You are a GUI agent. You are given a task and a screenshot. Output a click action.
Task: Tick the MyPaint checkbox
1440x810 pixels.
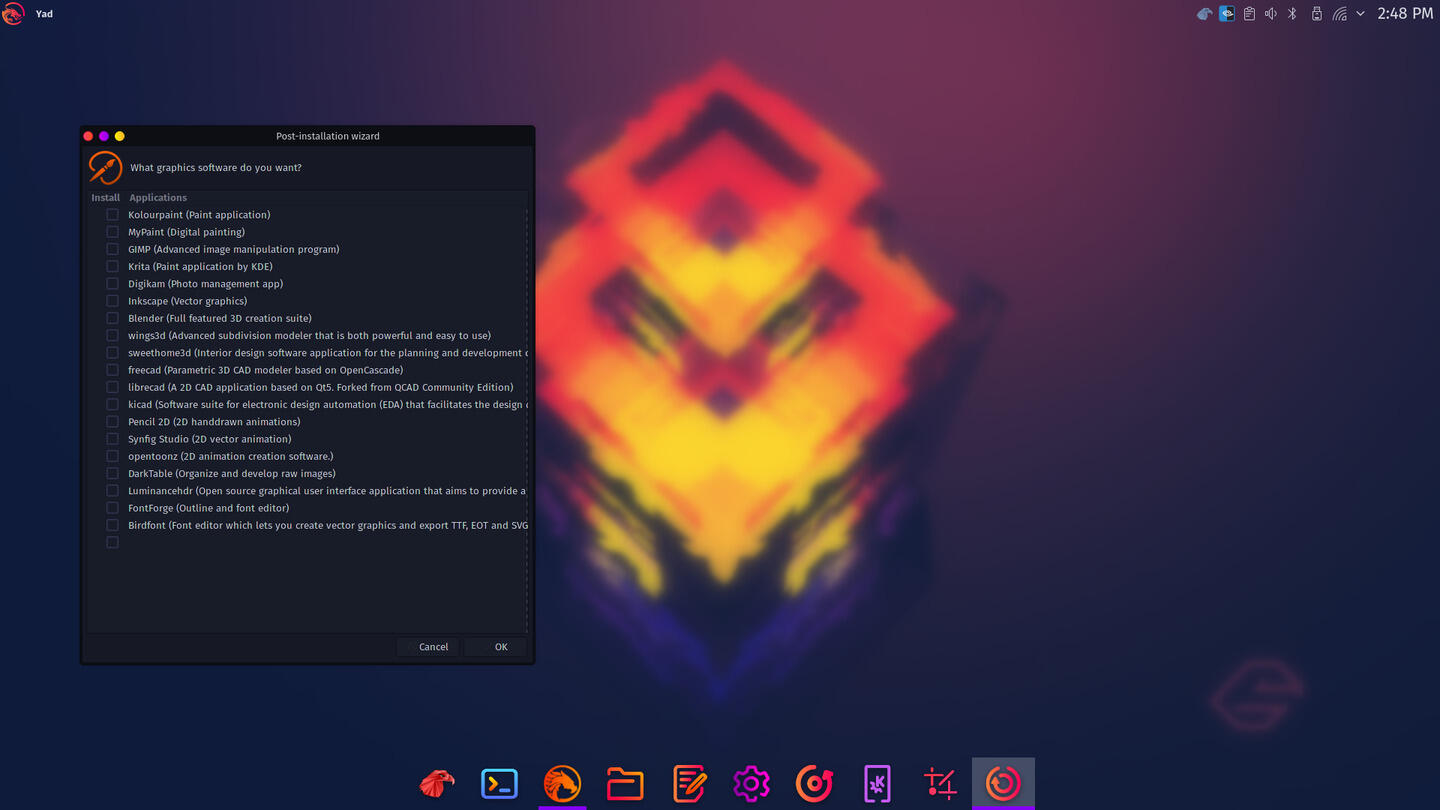112,232
